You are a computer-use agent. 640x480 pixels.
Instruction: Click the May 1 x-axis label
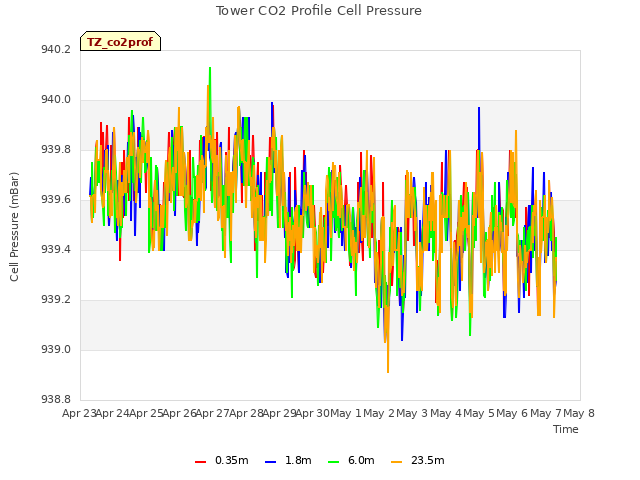click(346, 413)
